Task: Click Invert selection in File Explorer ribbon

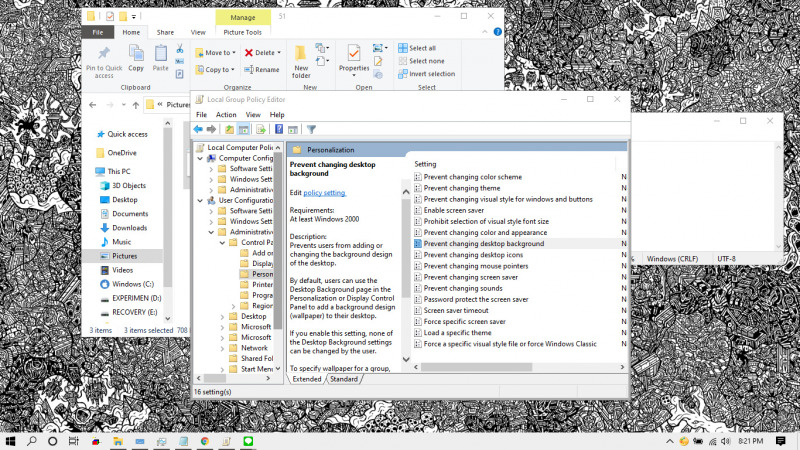Action: (x=427, y=73)
